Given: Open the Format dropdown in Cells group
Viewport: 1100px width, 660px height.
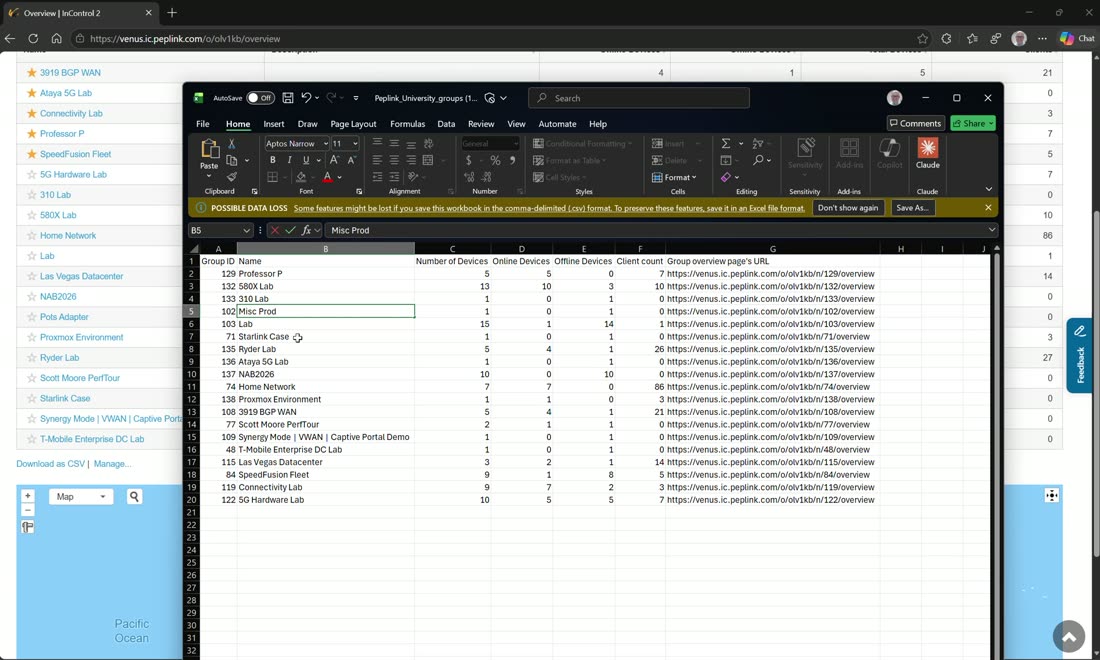Looking at the screenshot, I should click(x=674, y=177).
